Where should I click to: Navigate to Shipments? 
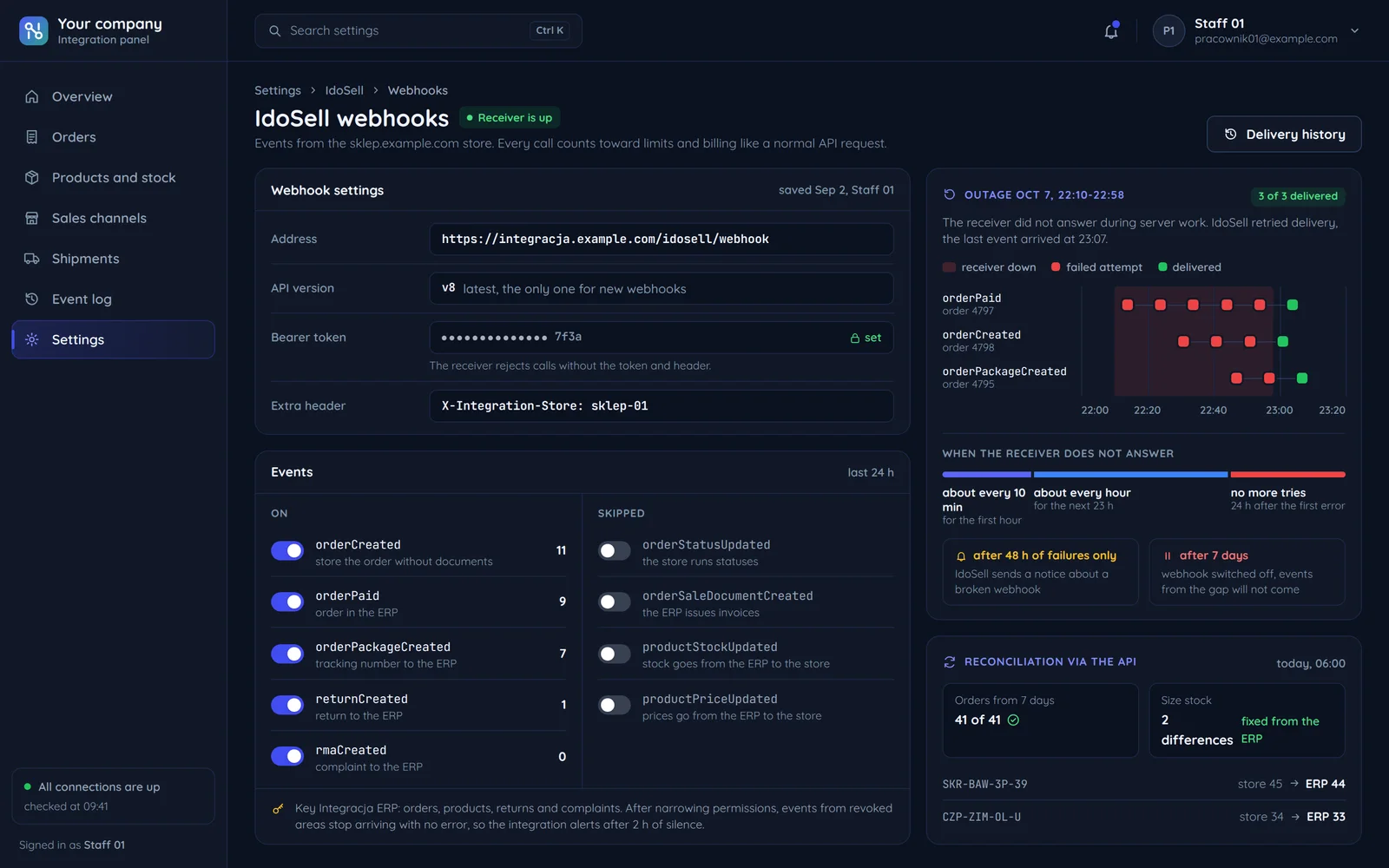coord(113,259)
